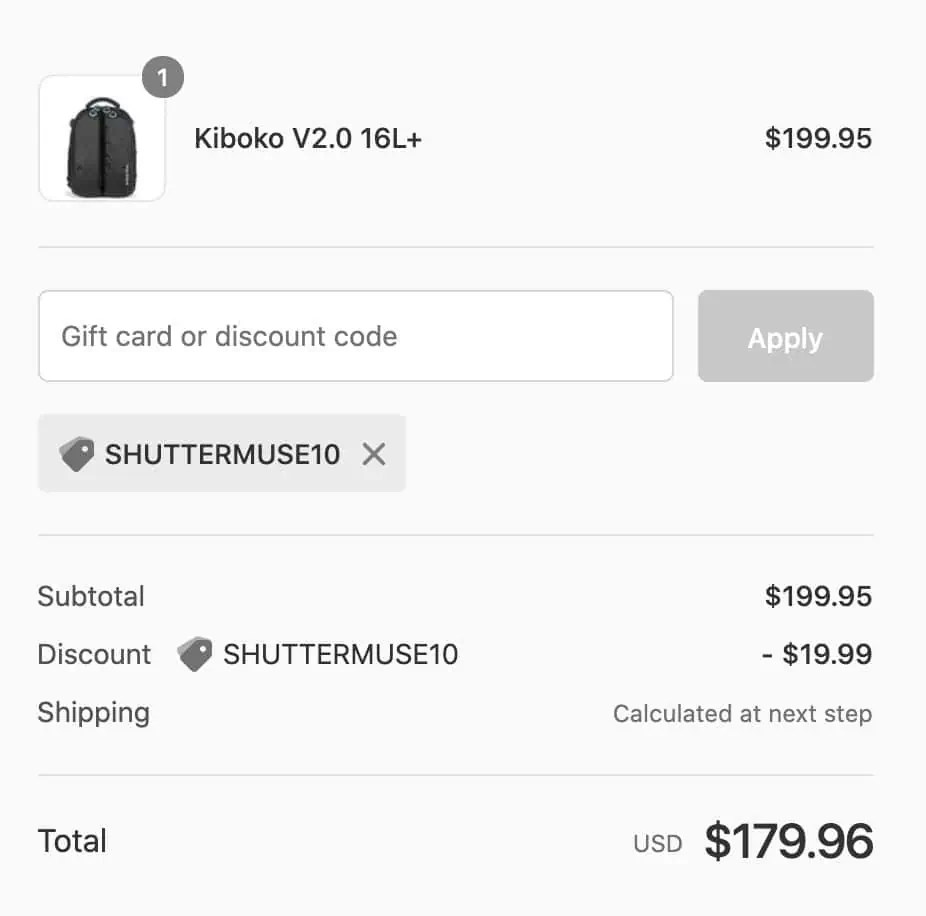Click the quantity badge showing 1

[x=163, y=76]
